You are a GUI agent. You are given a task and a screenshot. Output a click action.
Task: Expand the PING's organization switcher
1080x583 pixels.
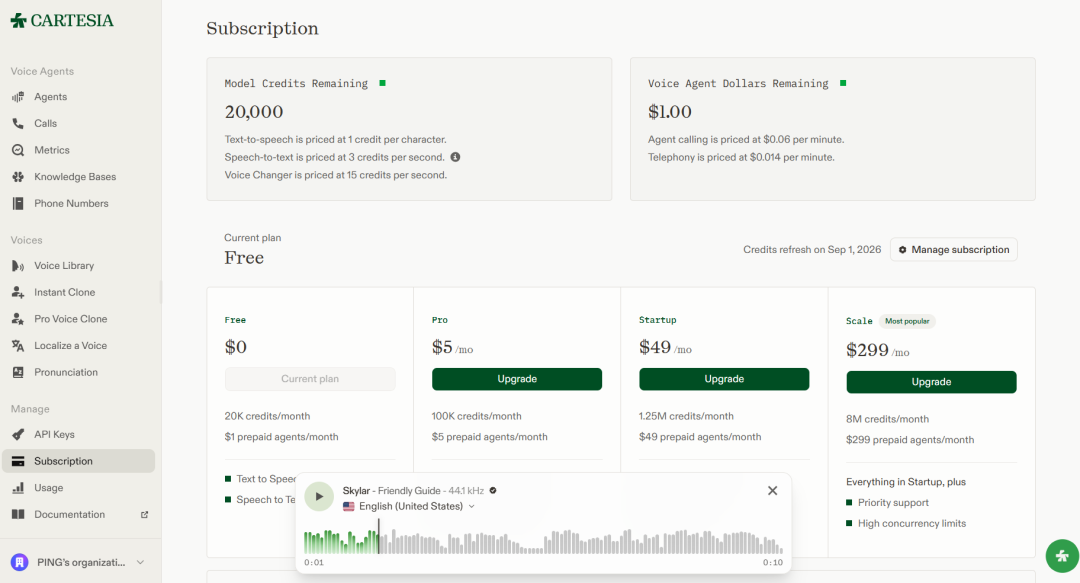(81, 562)
